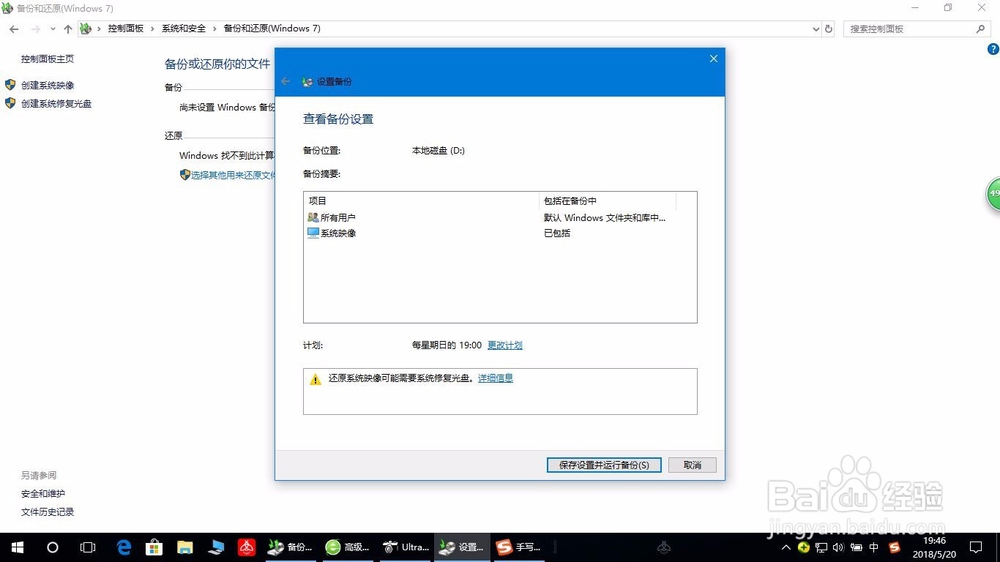Click the address bar location icon

[85, 29]
